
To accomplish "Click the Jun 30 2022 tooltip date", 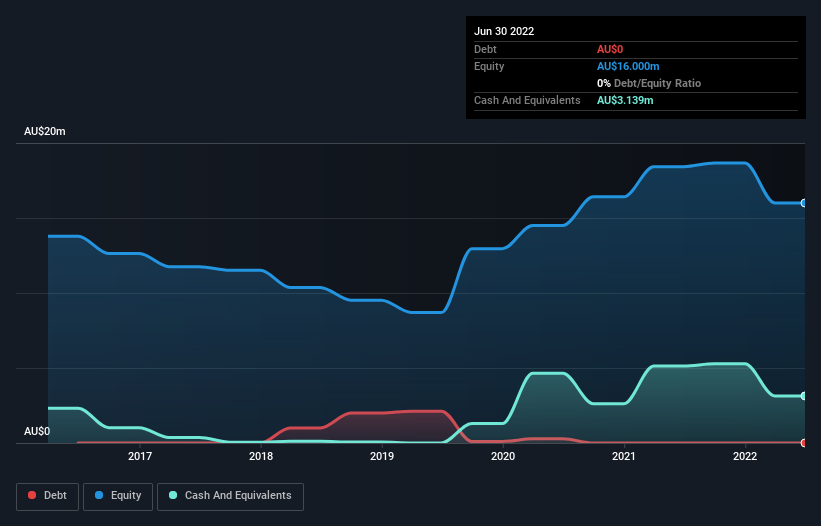I will 504,31.
